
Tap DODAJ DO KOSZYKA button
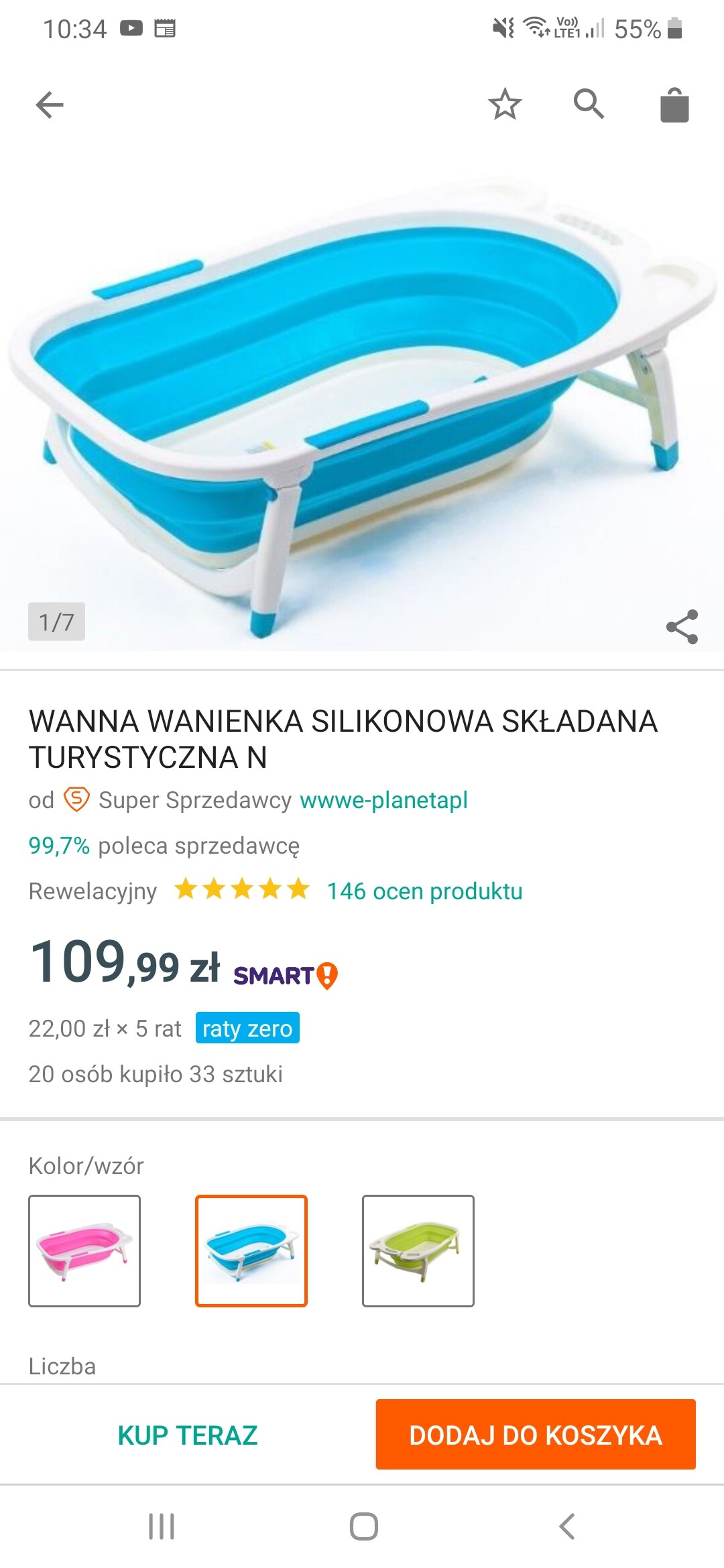coord(536,1434)
